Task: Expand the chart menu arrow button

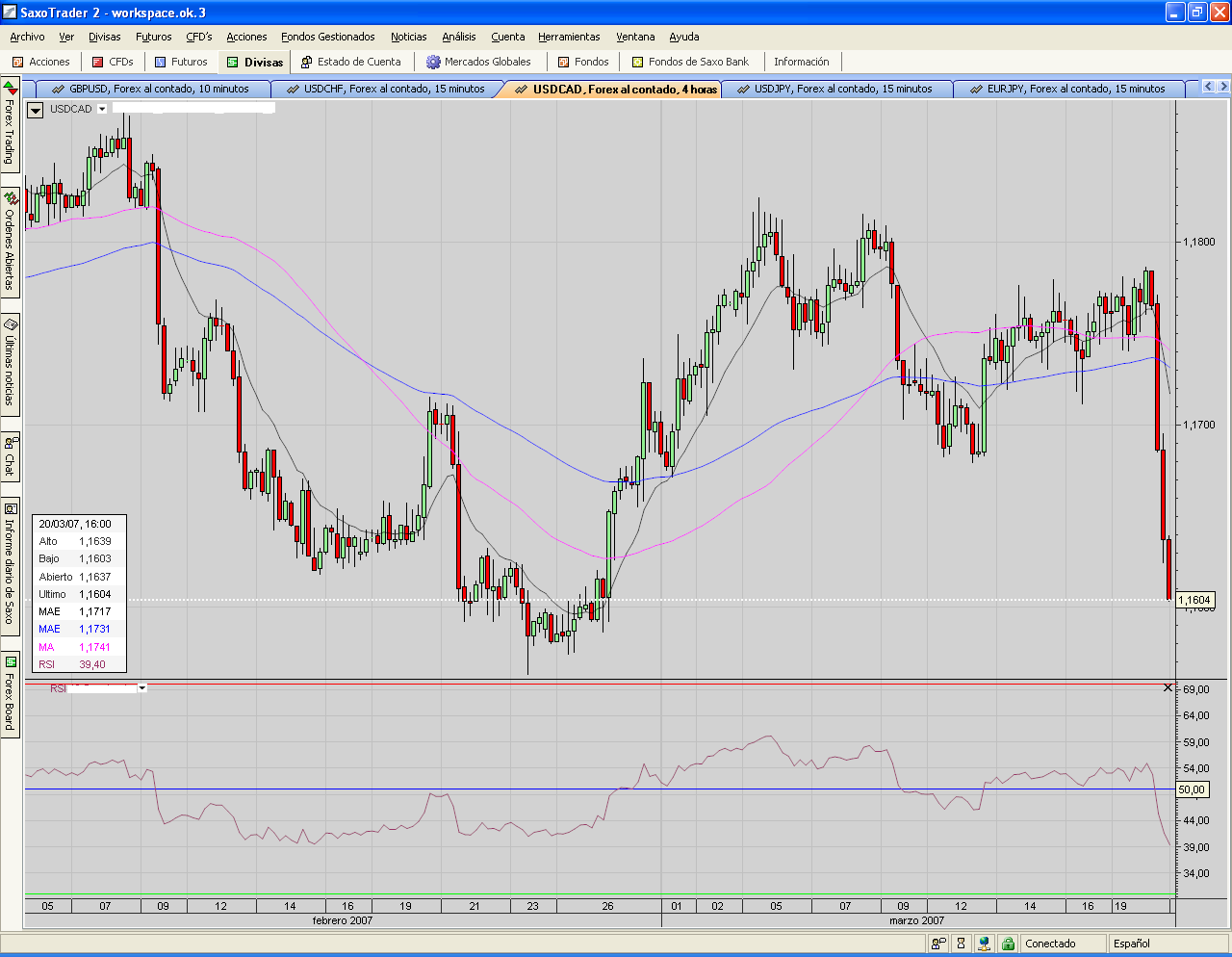Action: 36,110
